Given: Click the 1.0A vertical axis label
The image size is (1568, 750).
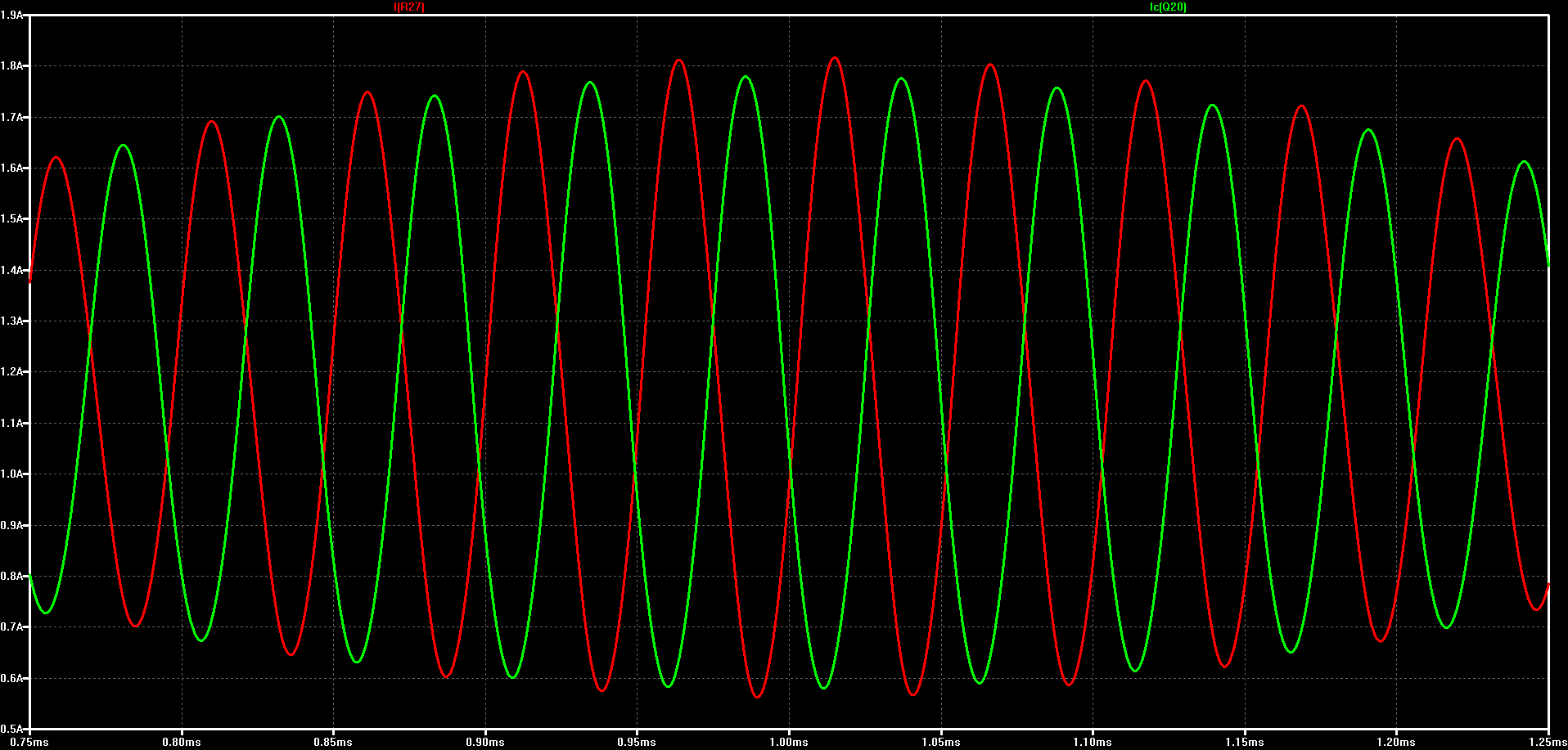Looking at the screenshot, I should coord(11,474).
